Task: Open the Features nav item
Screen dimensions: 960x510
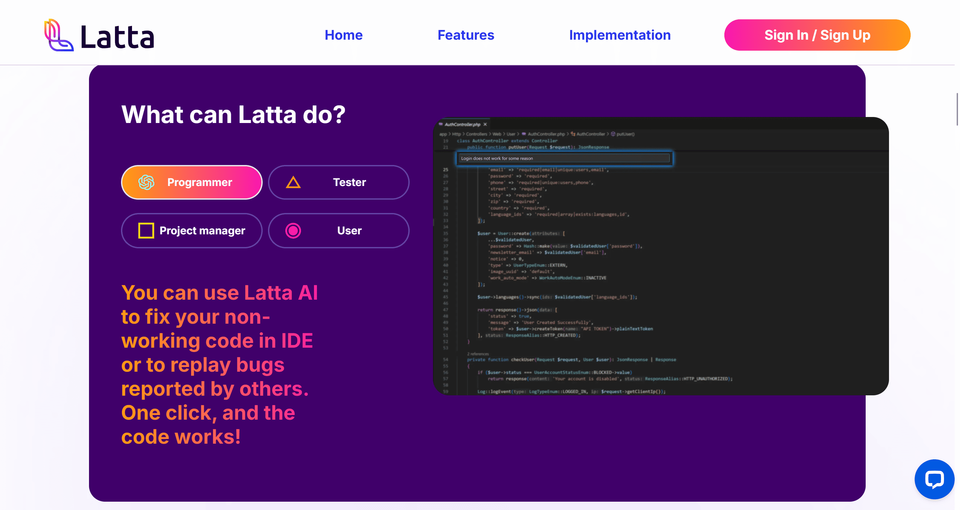Action: (465, 35)
